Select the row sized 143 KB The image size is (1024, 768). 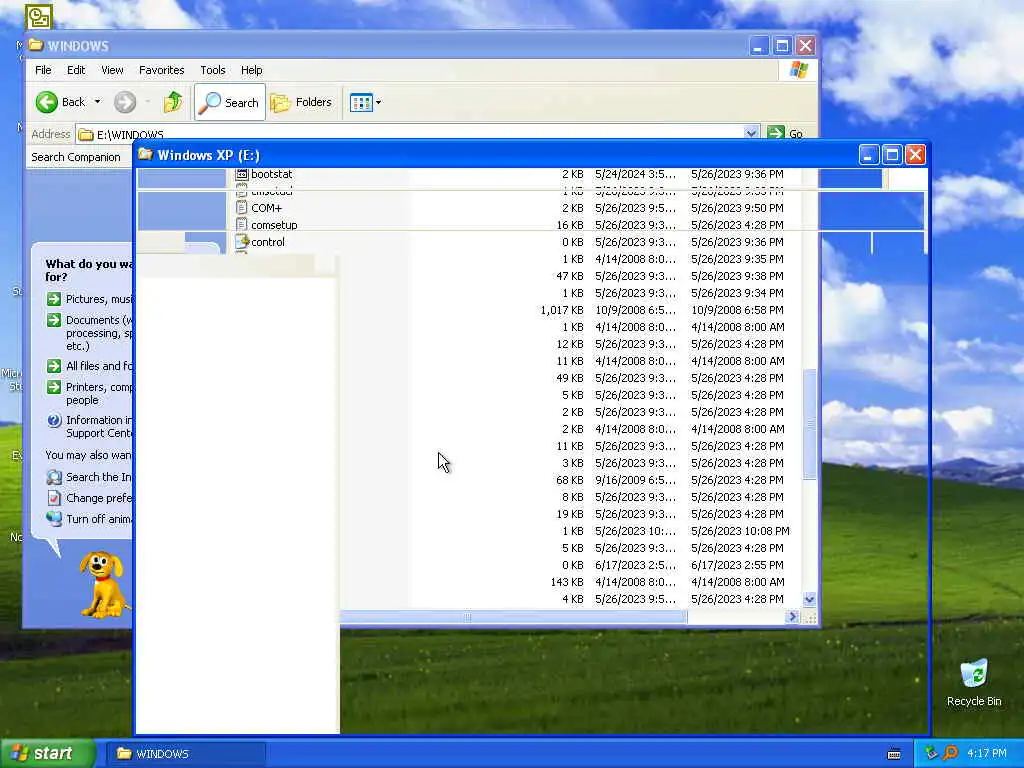(x=567, y=582)
